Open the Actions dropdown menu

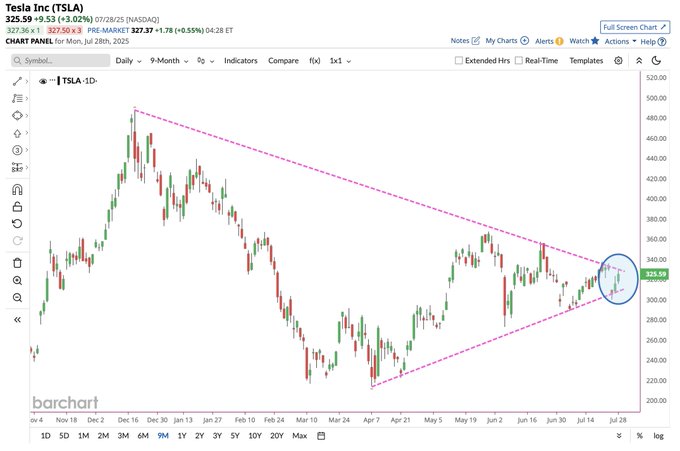pyautogui.click(x=620, y=41)
